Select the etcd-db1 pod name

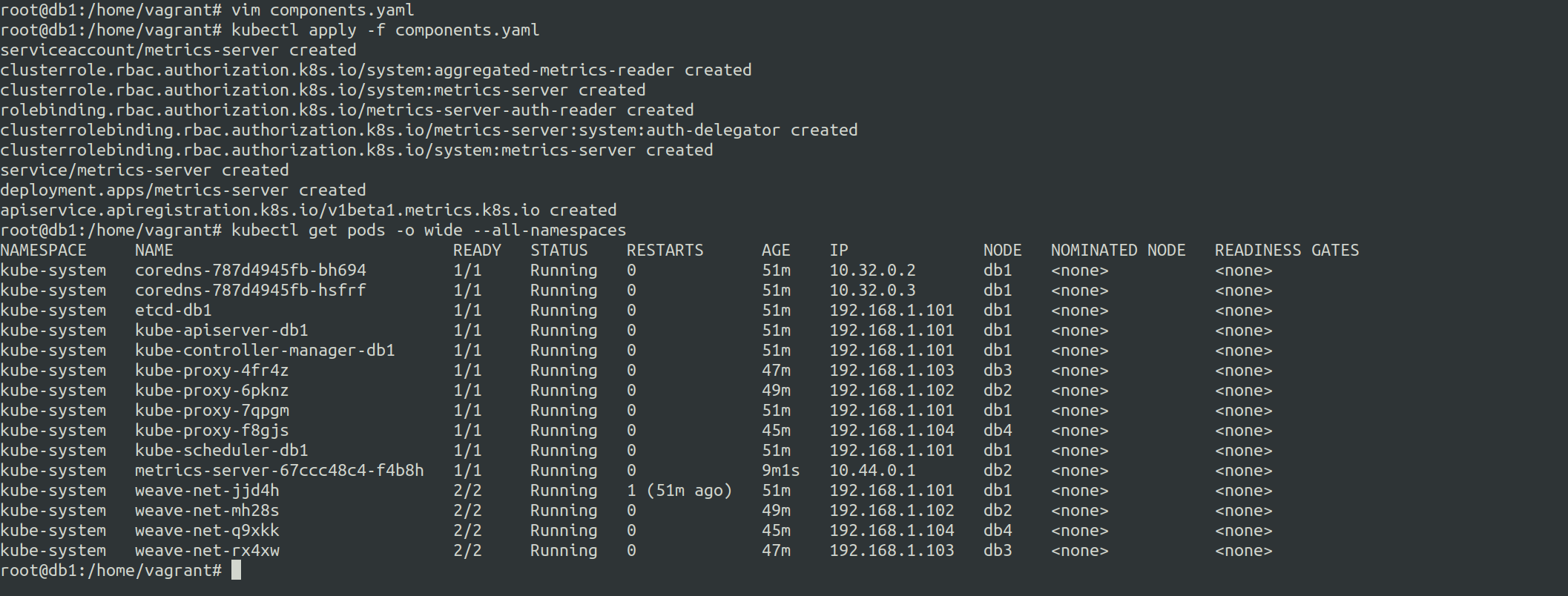point(173,310)
